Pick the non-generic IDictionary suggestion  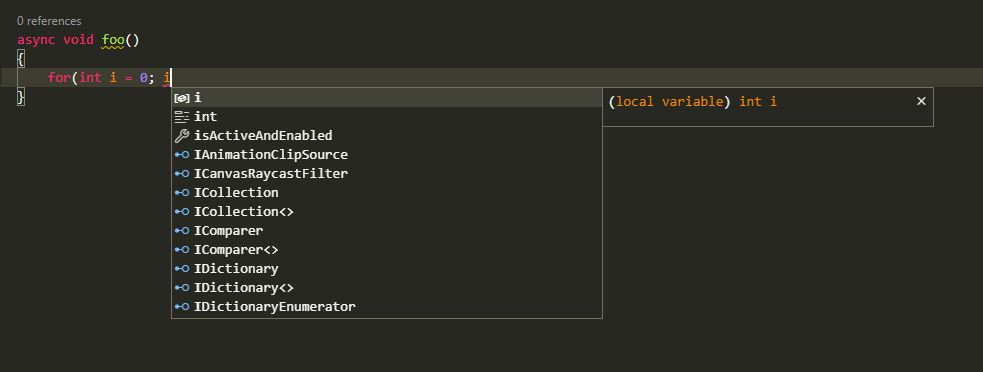(387, 268)
